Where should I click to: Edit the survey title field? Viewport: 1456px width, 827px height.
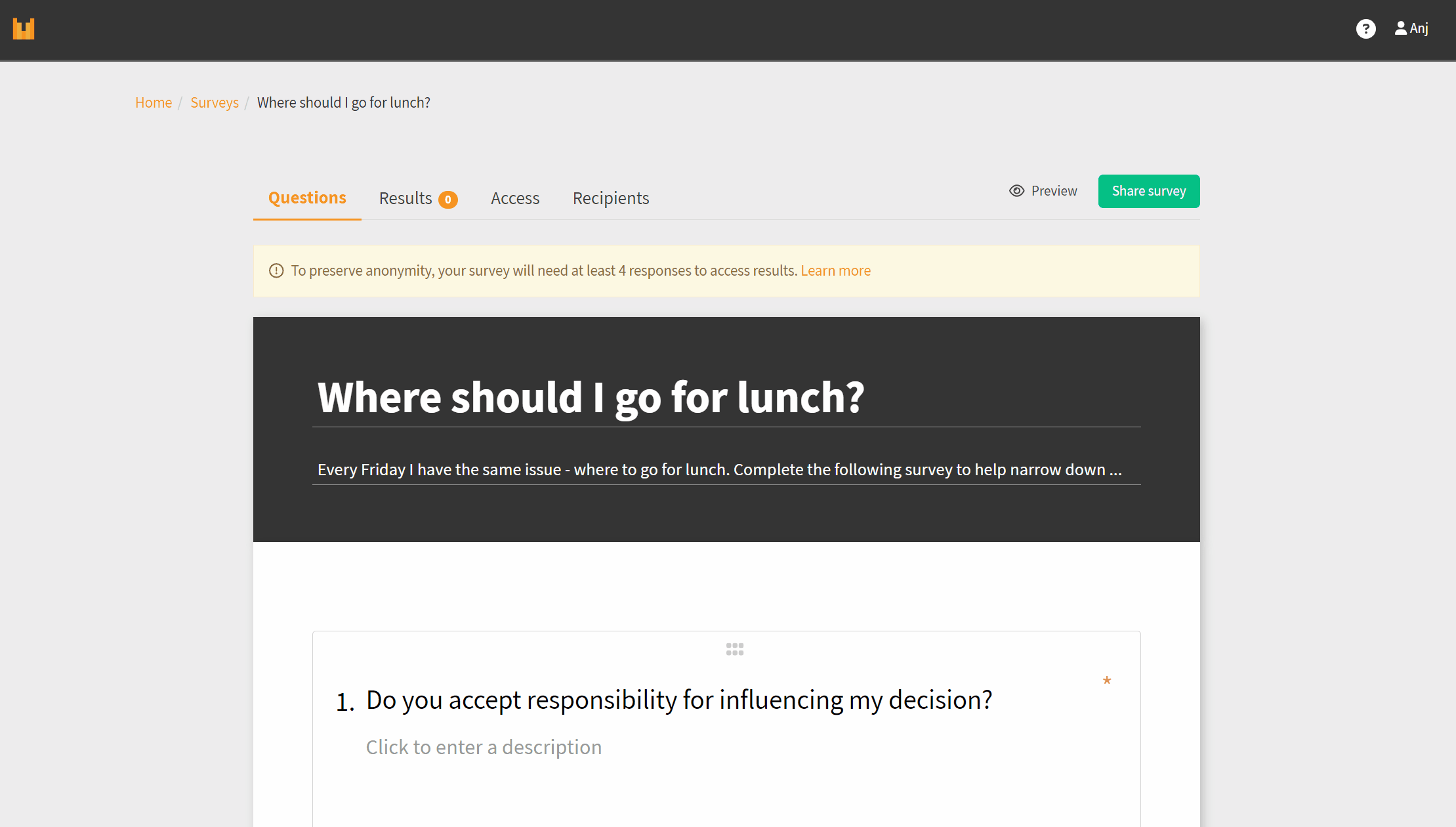[x=726, y=398]
